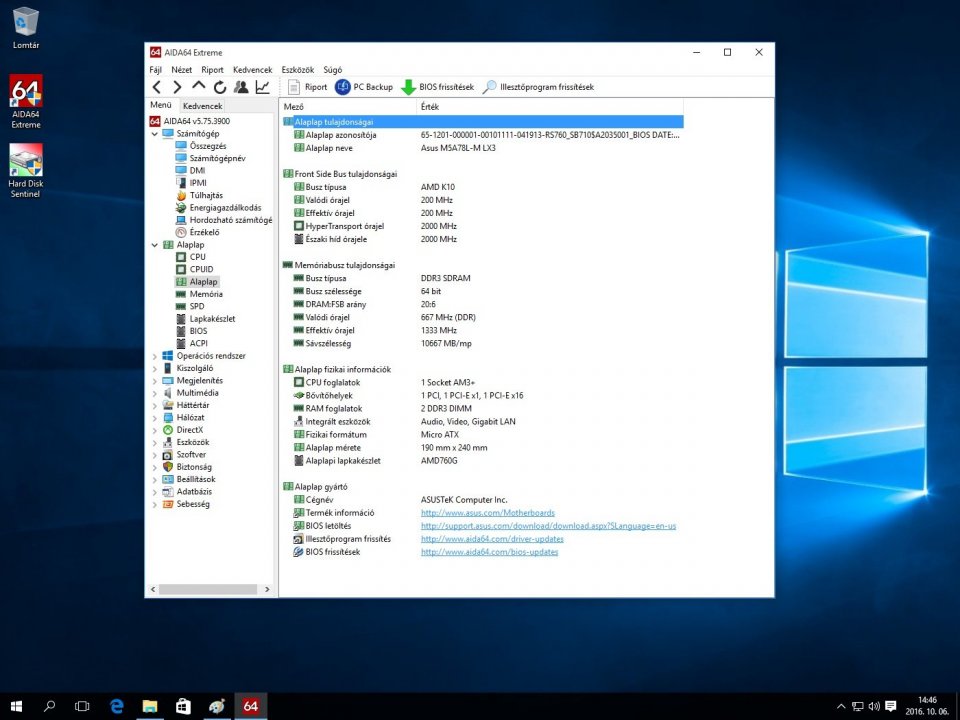This screenshot has width=960, height=720.
Task: Click the users toolbar icon
Action: 241,87
